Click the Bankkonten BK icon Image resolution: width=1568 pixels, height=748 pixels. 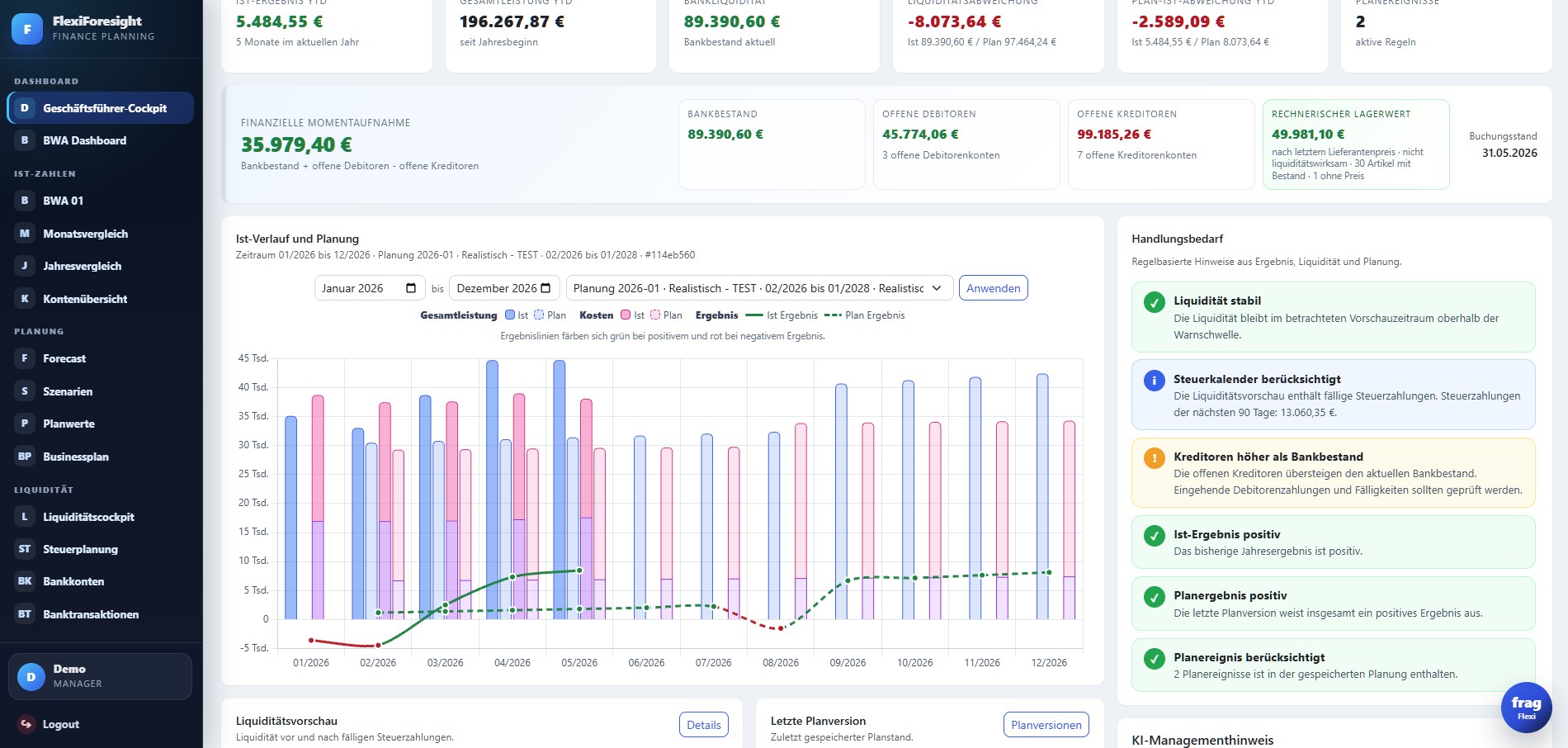pos(25,581)
